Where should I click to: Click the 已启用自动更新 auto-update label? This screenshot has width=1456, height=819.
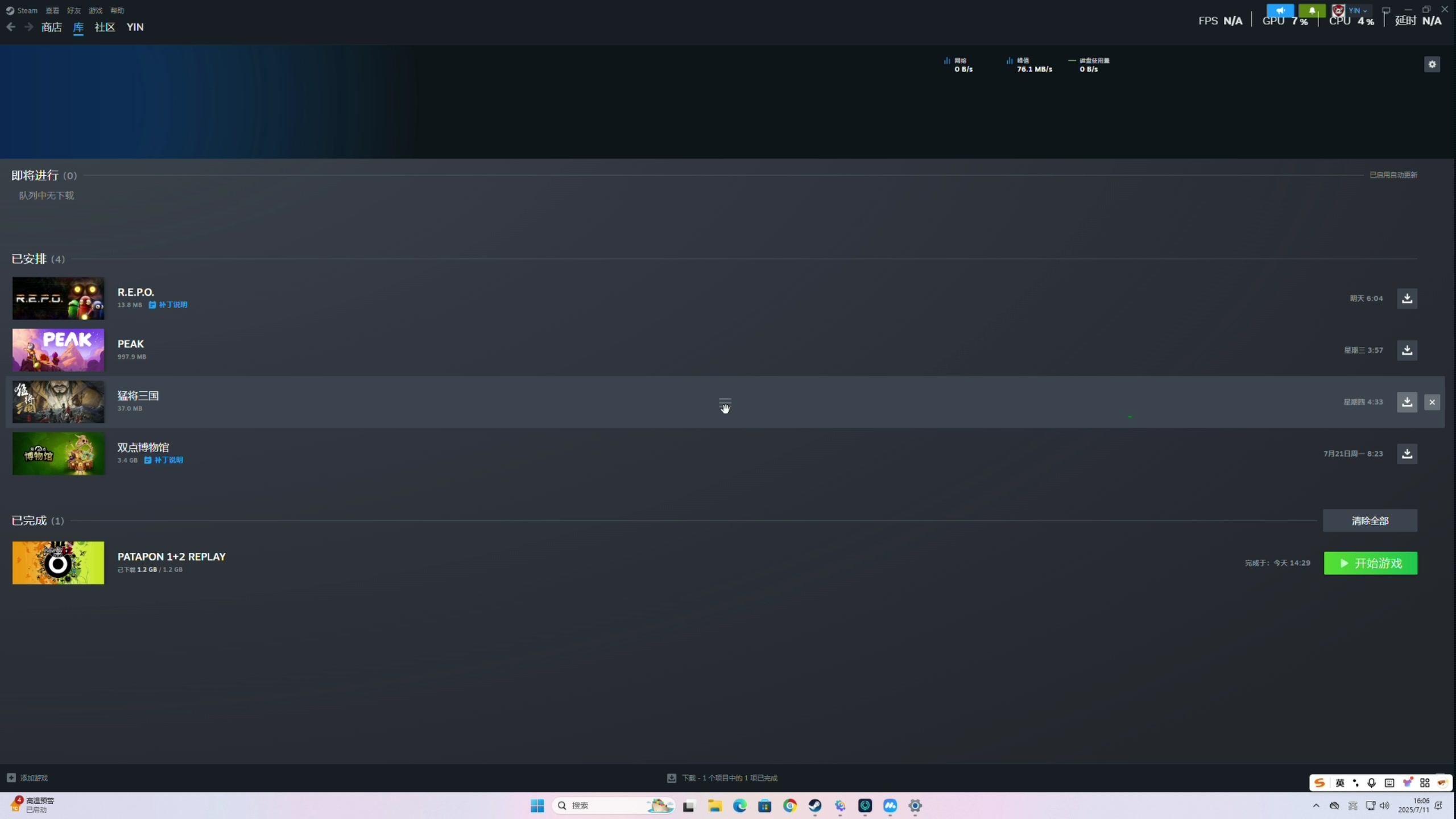(1393, 175)
